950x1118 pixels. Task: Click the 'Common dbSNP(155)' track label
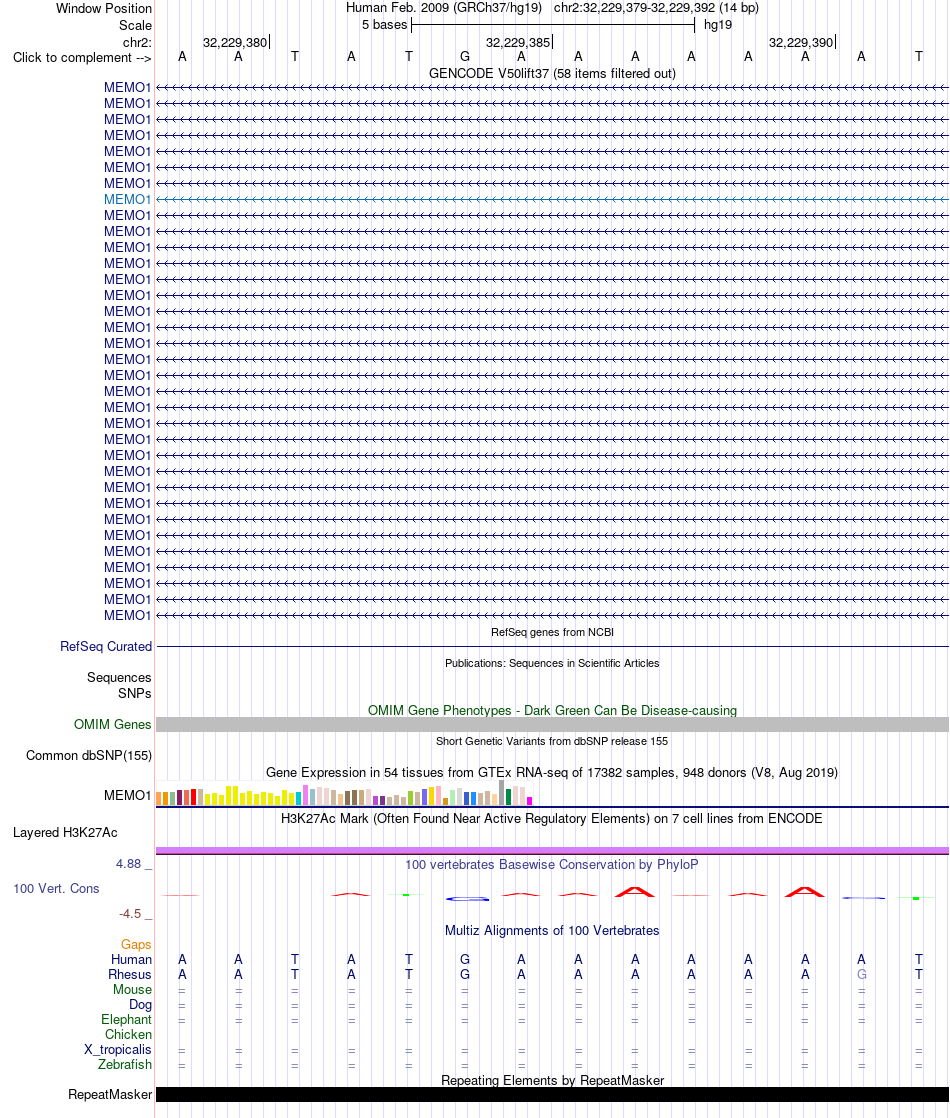89,755
